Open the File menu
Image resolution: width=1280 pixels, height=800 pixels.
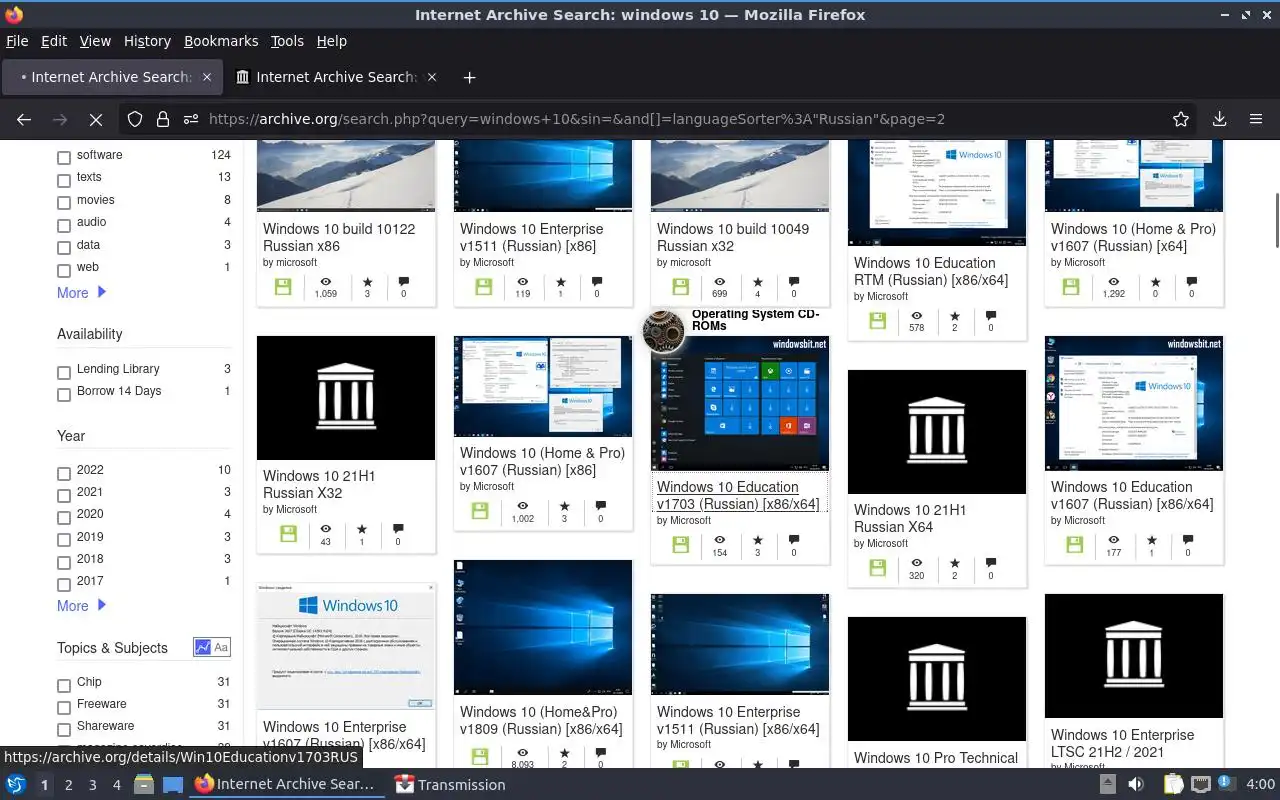point(17,41)
